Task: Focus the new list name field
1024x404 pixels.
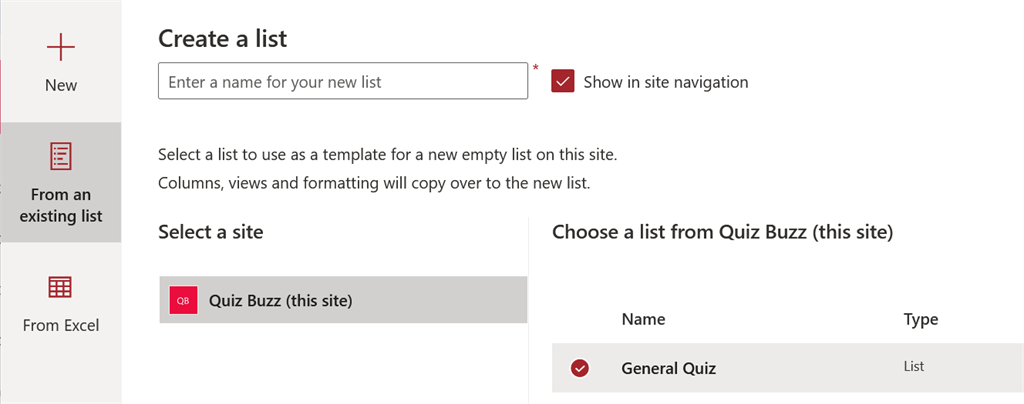Action: click(x=342, y=82)
